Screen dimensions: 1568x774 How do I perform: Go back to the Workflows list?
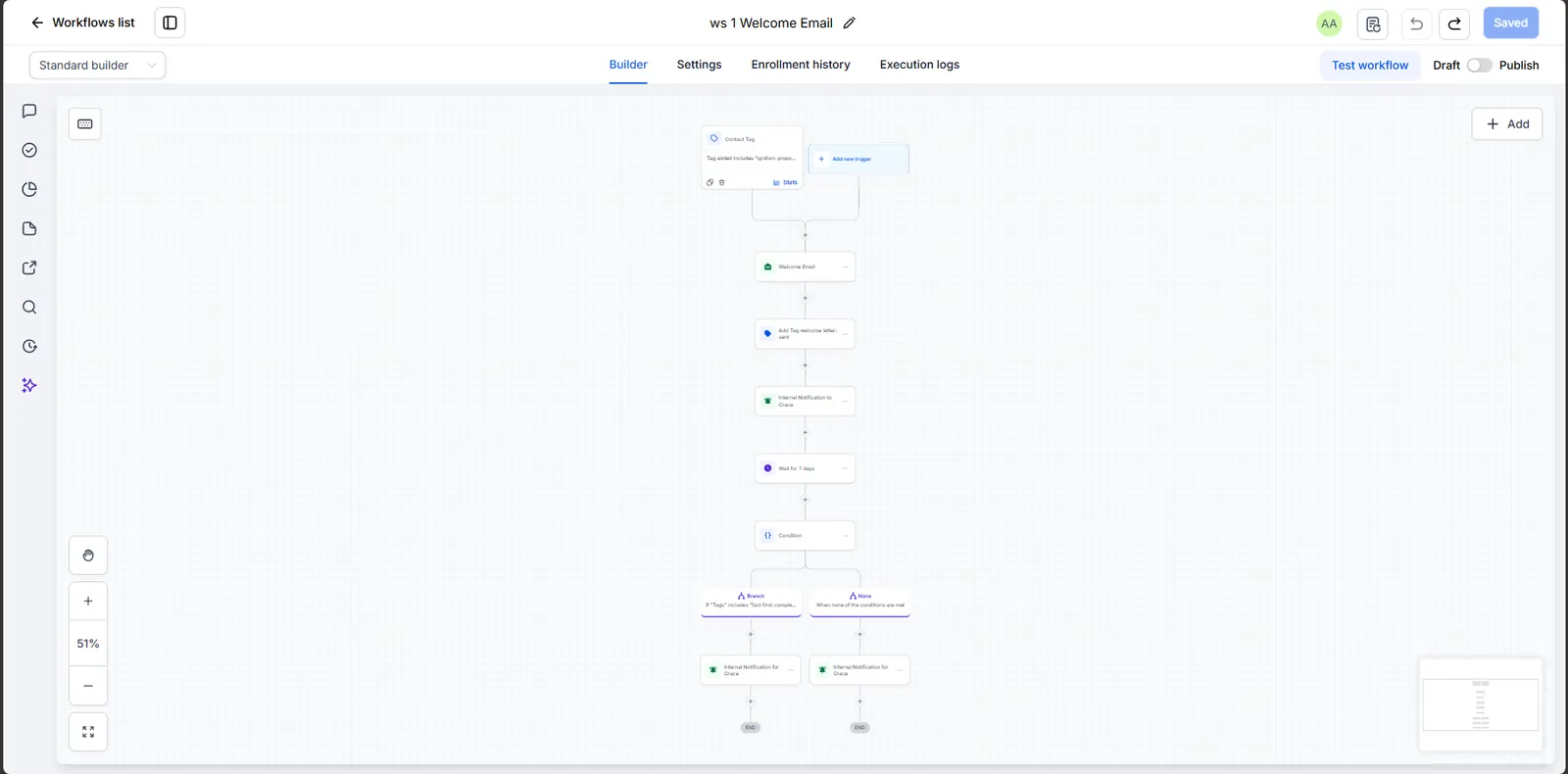pos(82,23)
